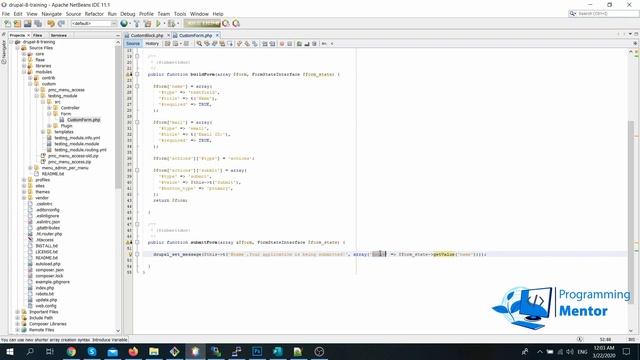Click the New File toolbar icon
Viewport: 640px width, 360px height.
[7, 24]
